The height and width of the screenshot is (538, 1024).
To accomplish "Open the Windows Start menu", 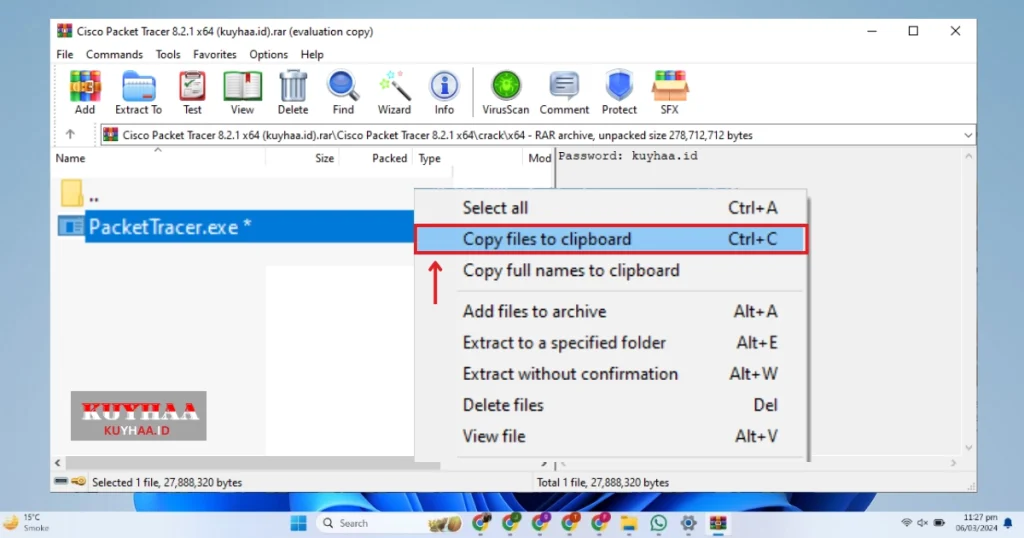I will pyautogui.click(x=298, y=523).
